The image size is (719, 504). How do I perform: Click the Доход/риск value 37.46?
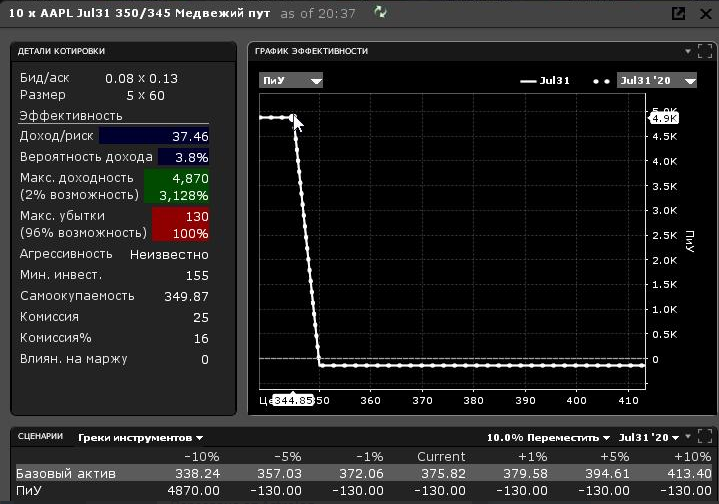click(x=190, y=136)
